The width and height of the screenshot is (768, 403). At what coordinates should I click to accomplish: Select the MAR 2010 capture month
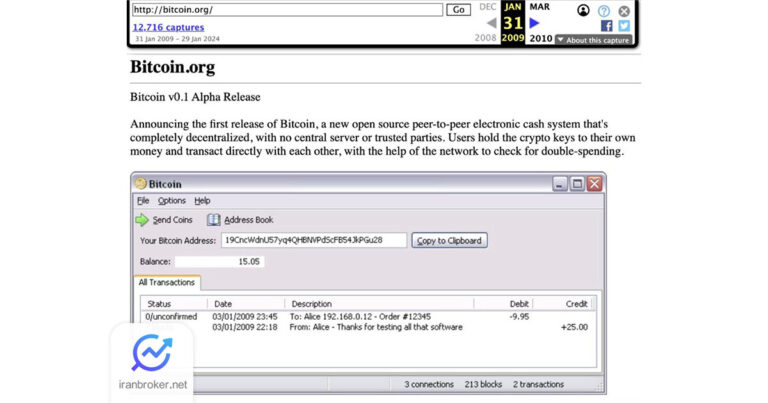pos(540,7)
